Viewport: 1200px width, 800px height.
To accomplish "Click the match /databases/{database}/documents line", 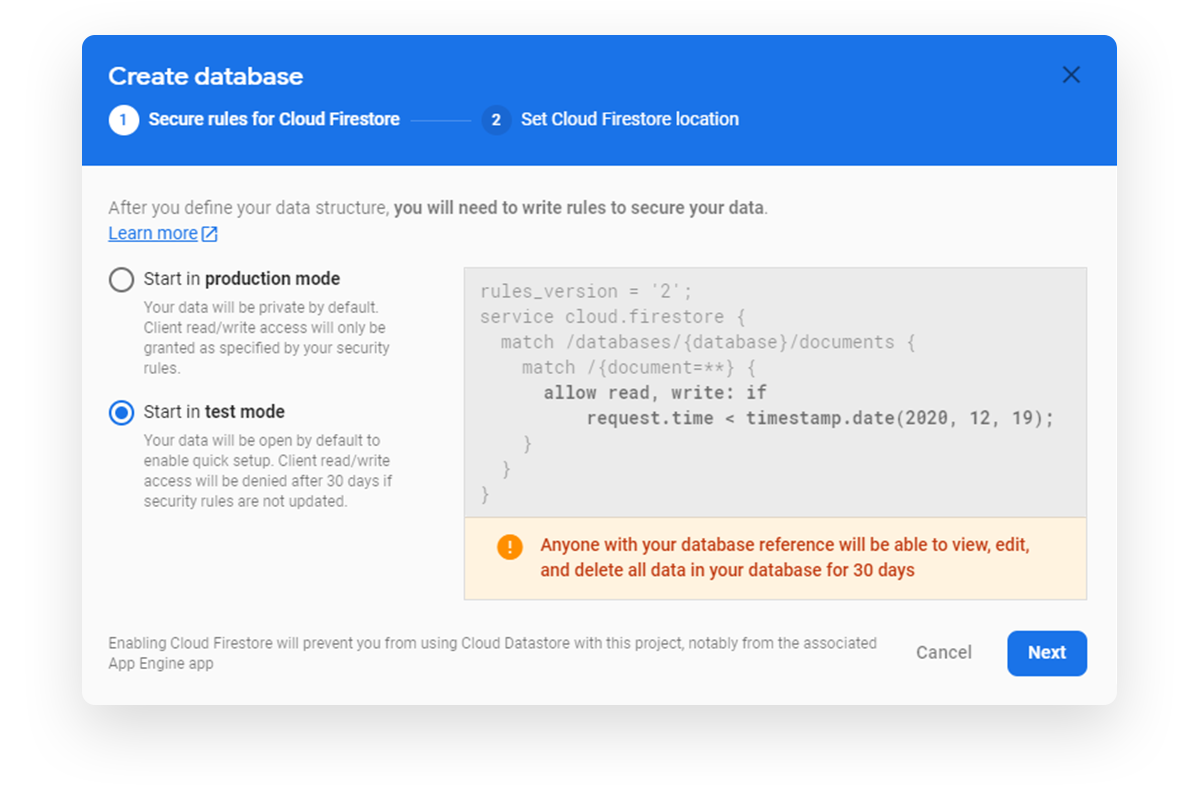I will tap(708, 342).
